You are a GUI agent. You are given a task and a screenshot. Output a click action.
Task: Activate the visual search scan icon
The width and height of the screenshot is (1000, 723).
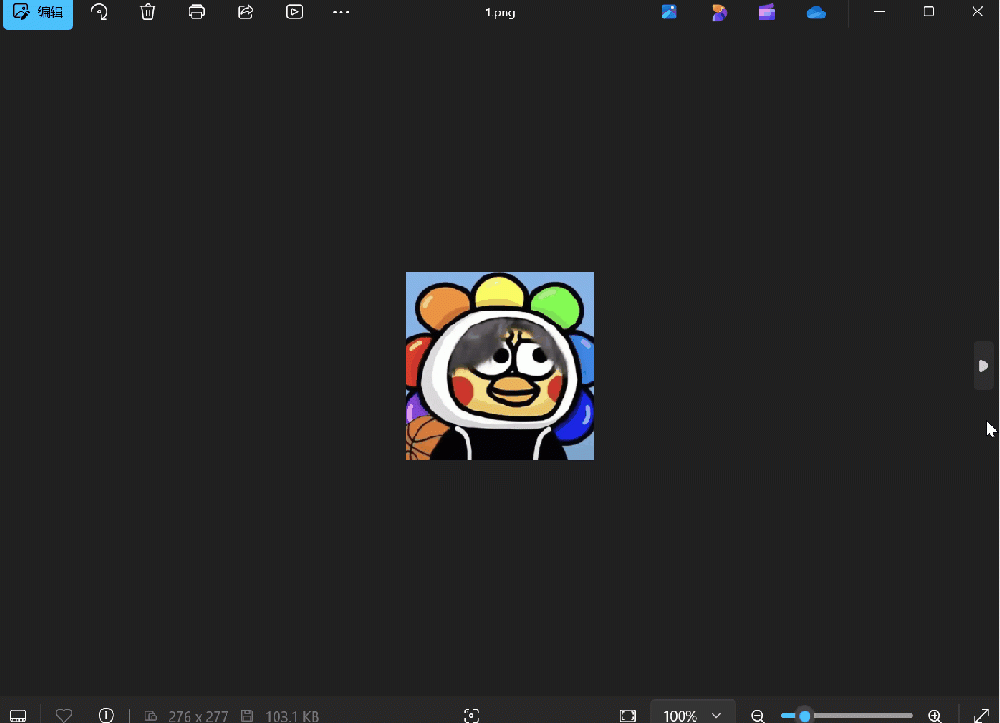(x=471, y=715)
